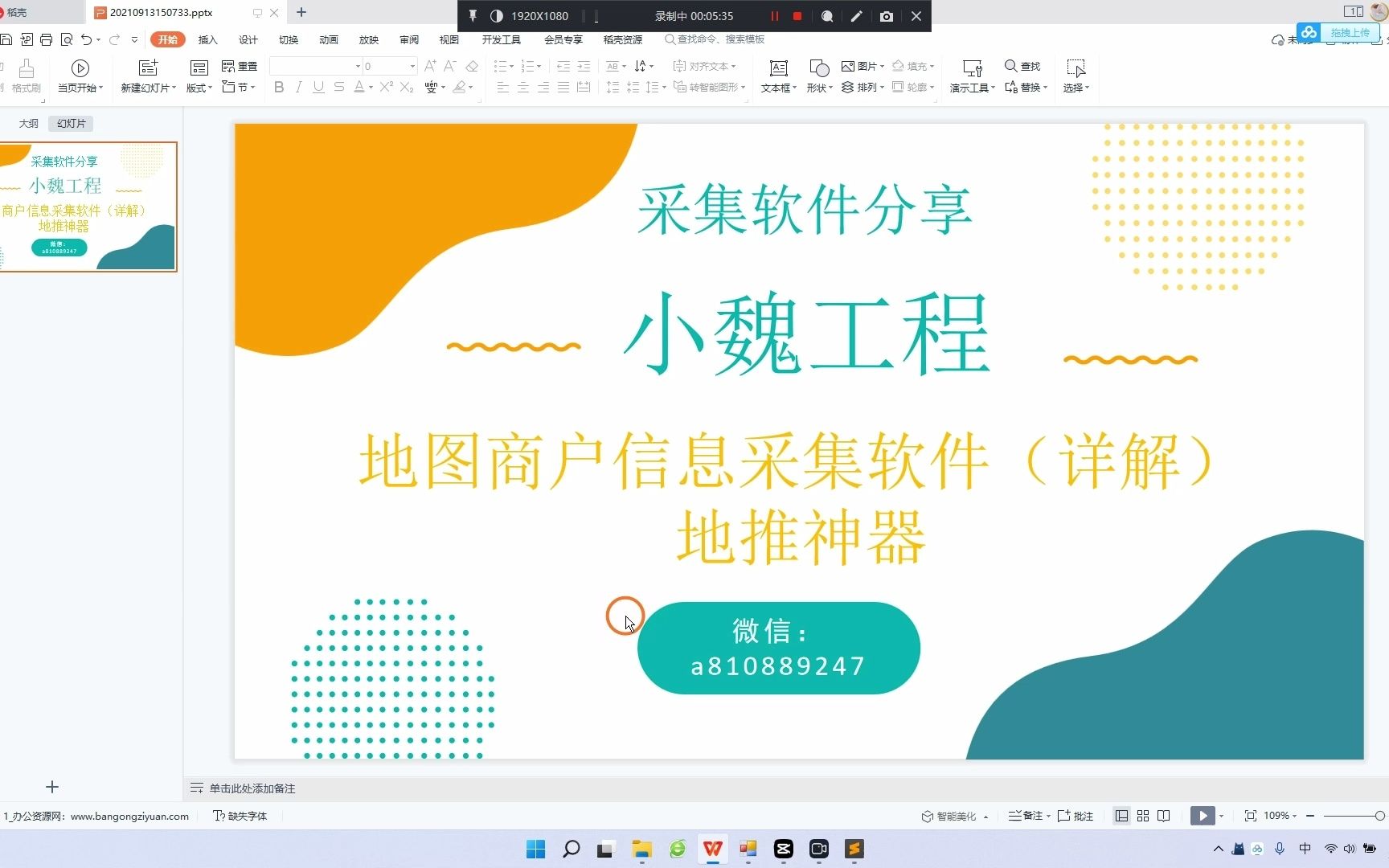Start slideshow from current page (当页开始)
Screen dimensions: 1389x868
[x=79, y=76]
